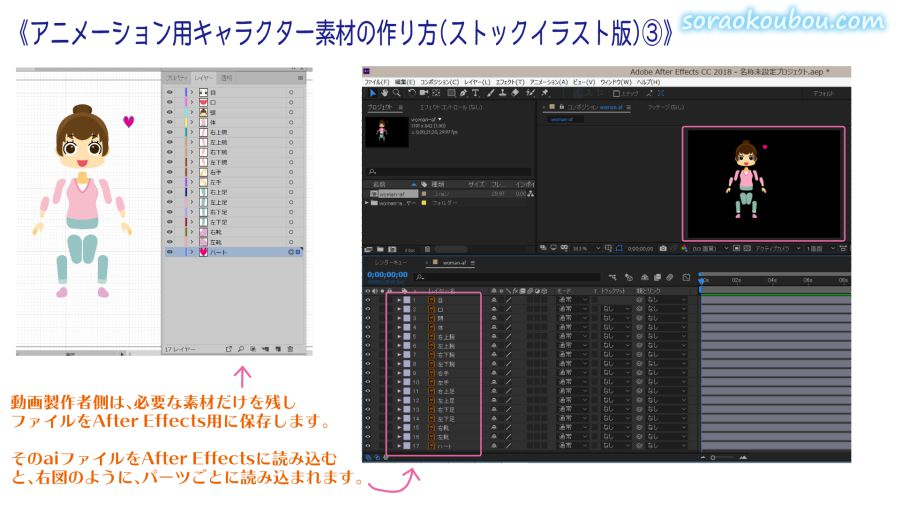Toggle visibility of ハート layer in Illustrator

(169, 253)
